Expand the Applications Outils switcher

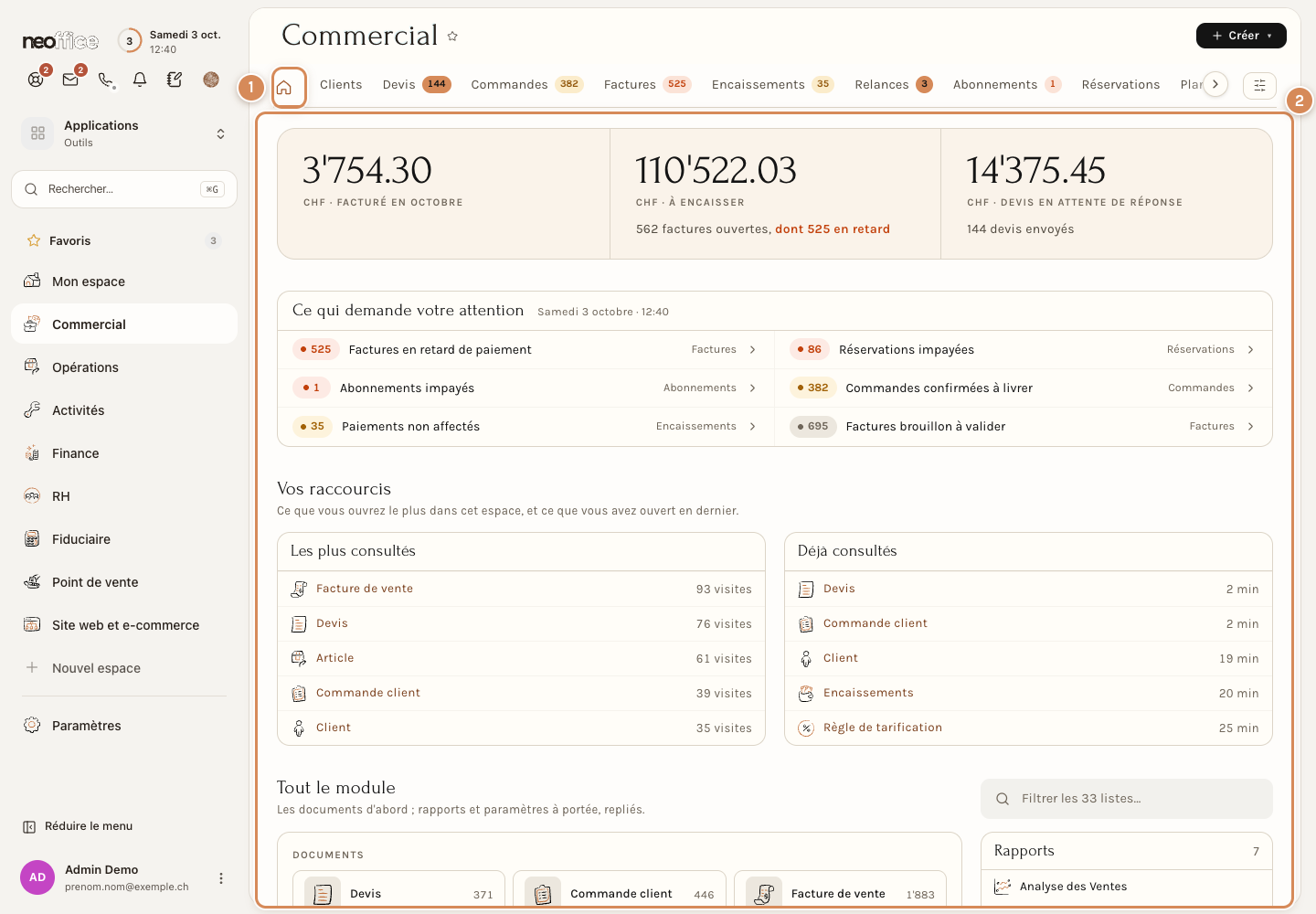[x=124, y=133]
